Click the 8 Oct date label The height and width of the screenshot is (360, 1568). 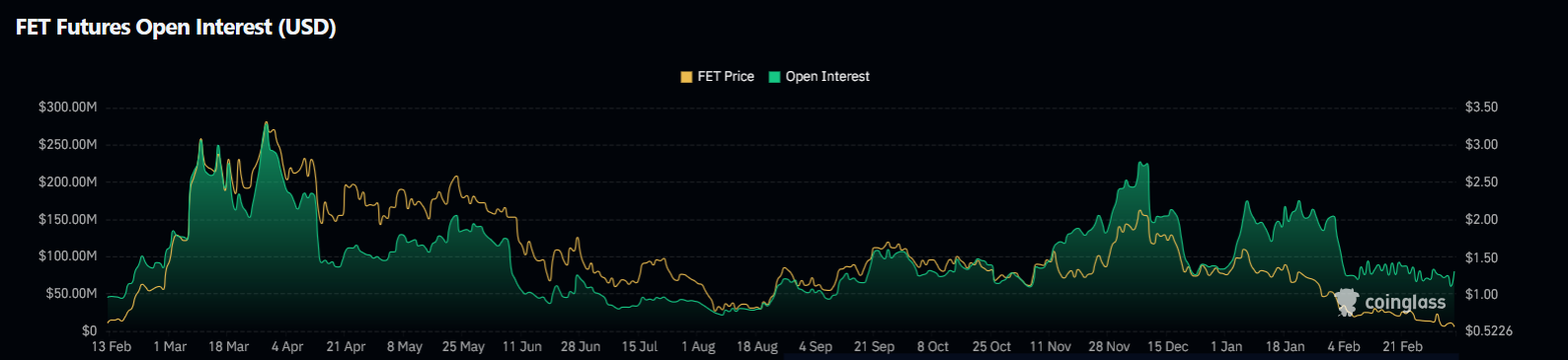tap(933, 346)
